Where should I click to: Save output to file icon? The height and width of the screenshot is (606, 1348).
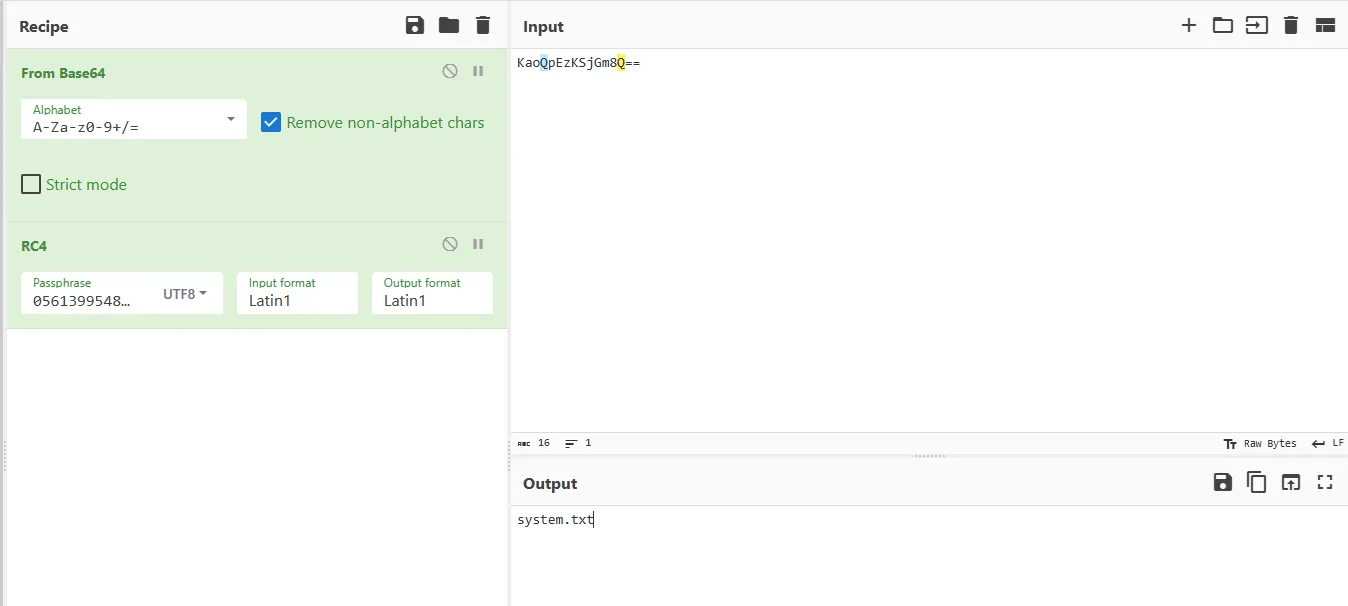pos(1222,483)
